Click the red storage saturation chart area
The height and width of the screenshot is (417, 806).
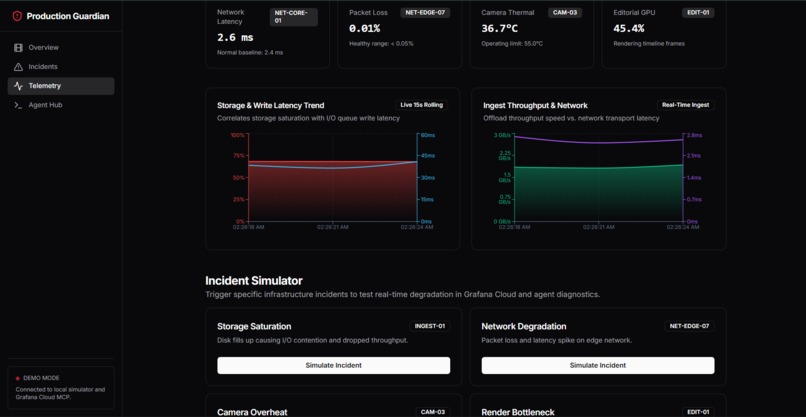(x=333, y=193)
